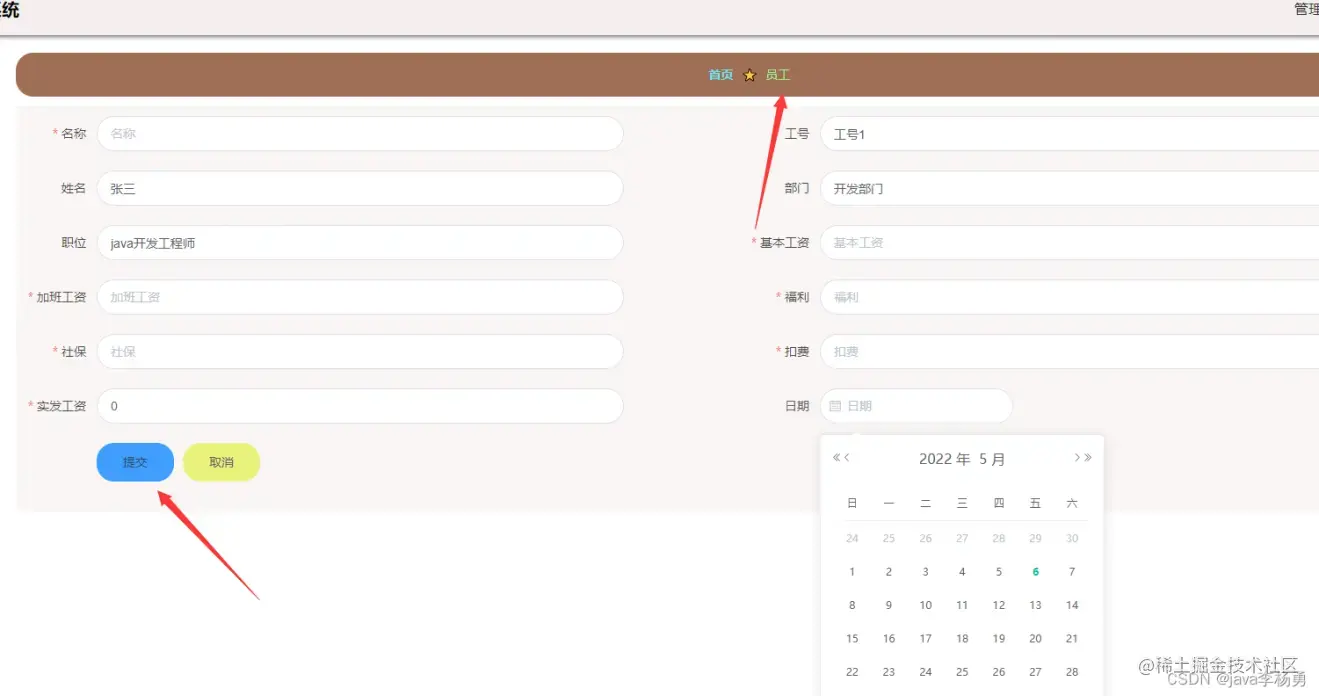Click the 工号 field containing 工号1
The image size is (1319, 696).
point(1069,133)
